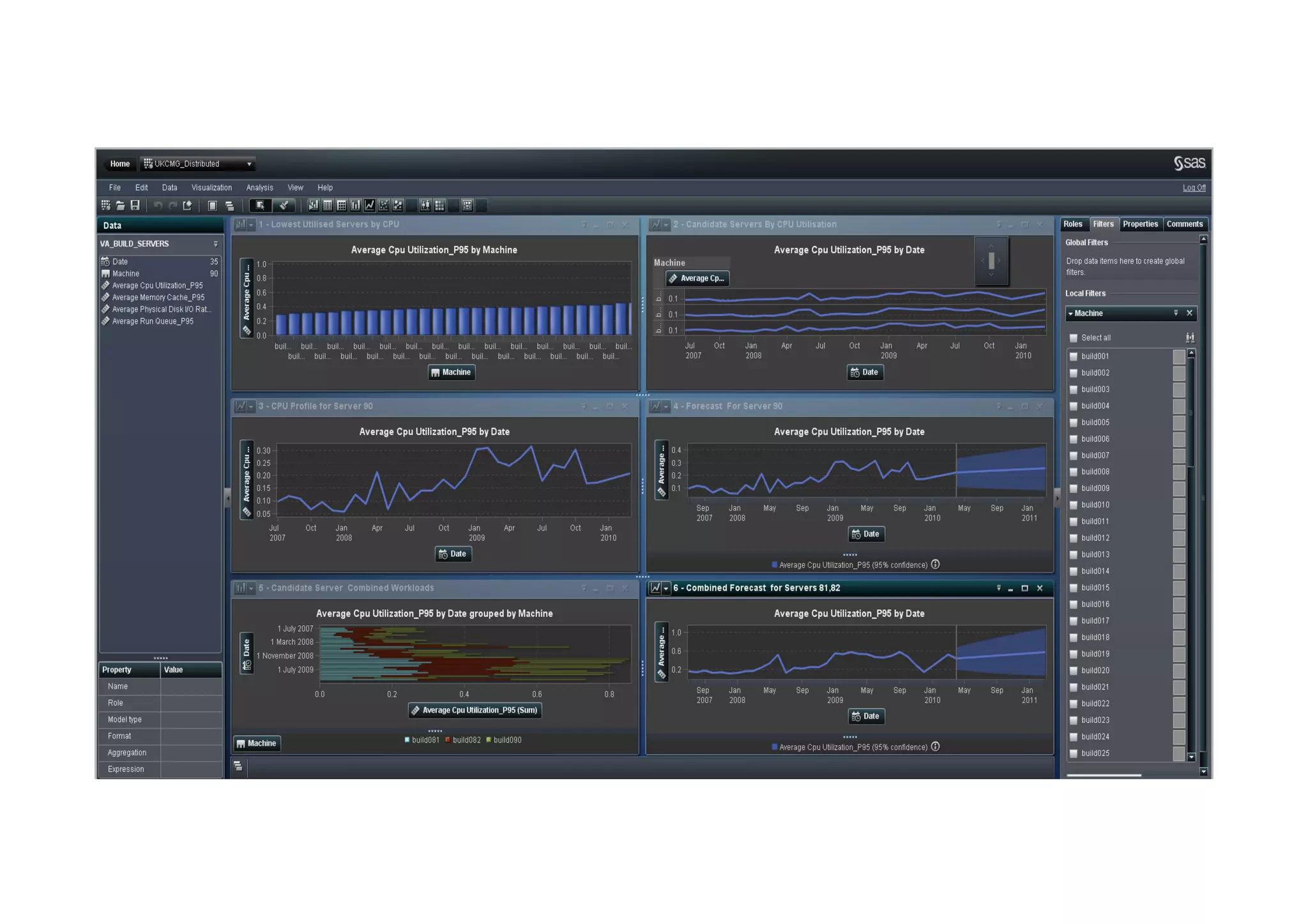The image size is (1308, 924).
Task: Open the UKCMG_Distributed dropdown
Action: [x=249, y=164]
